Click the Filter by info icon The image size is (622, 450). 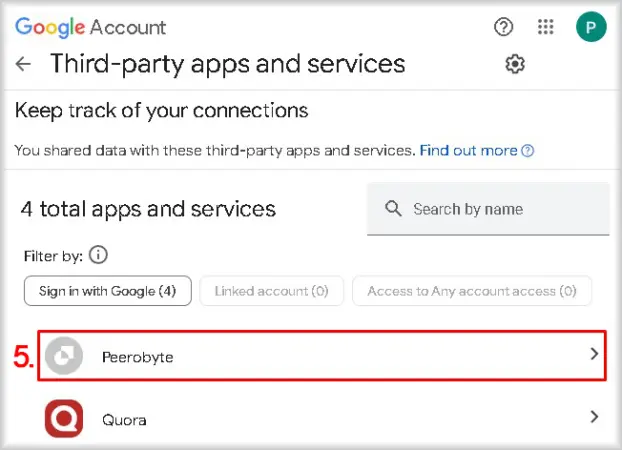[x=98, y=255]
